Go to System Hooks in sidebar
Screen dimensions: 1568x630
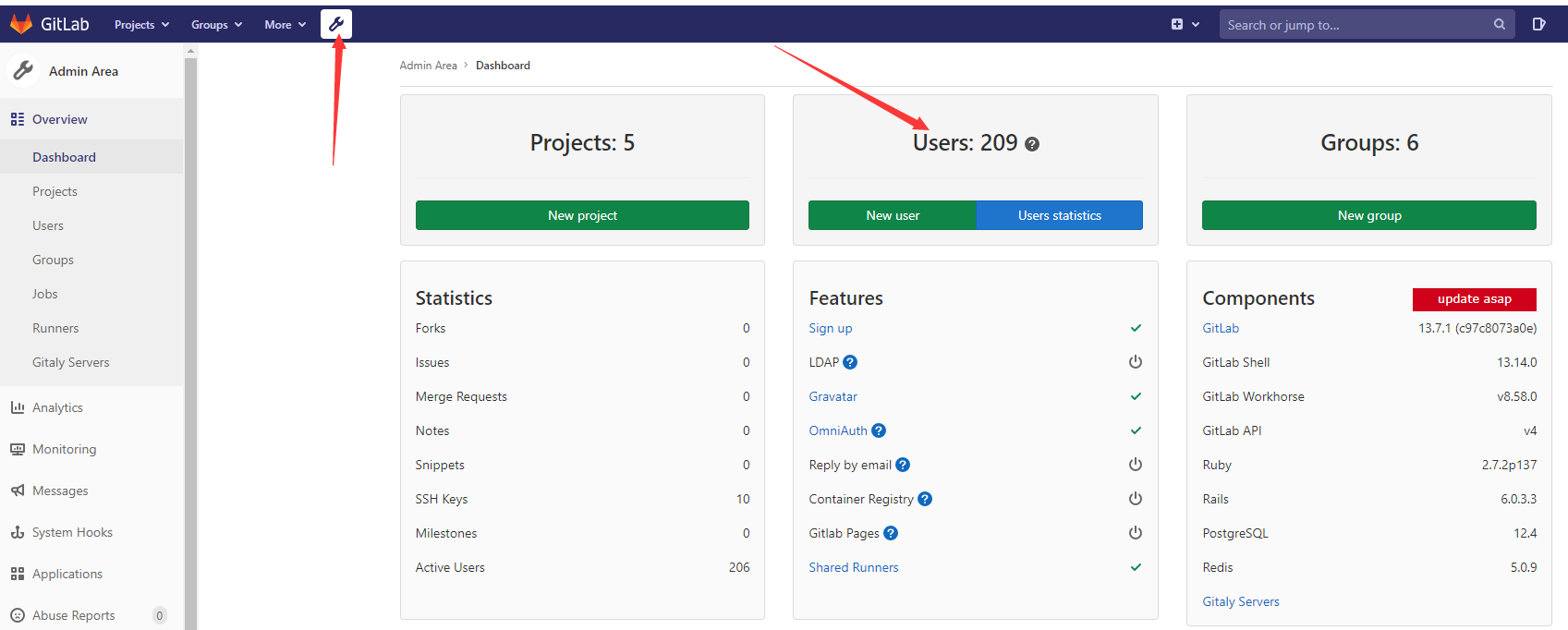pyautogui.click(x=72, y=532)
